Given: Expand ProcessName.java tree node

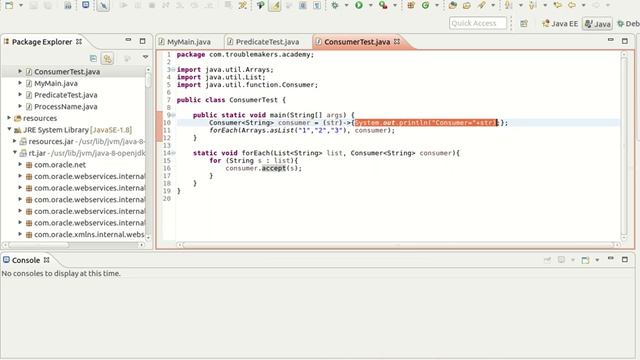Looking at the screenshot, I should click(20, 106).
